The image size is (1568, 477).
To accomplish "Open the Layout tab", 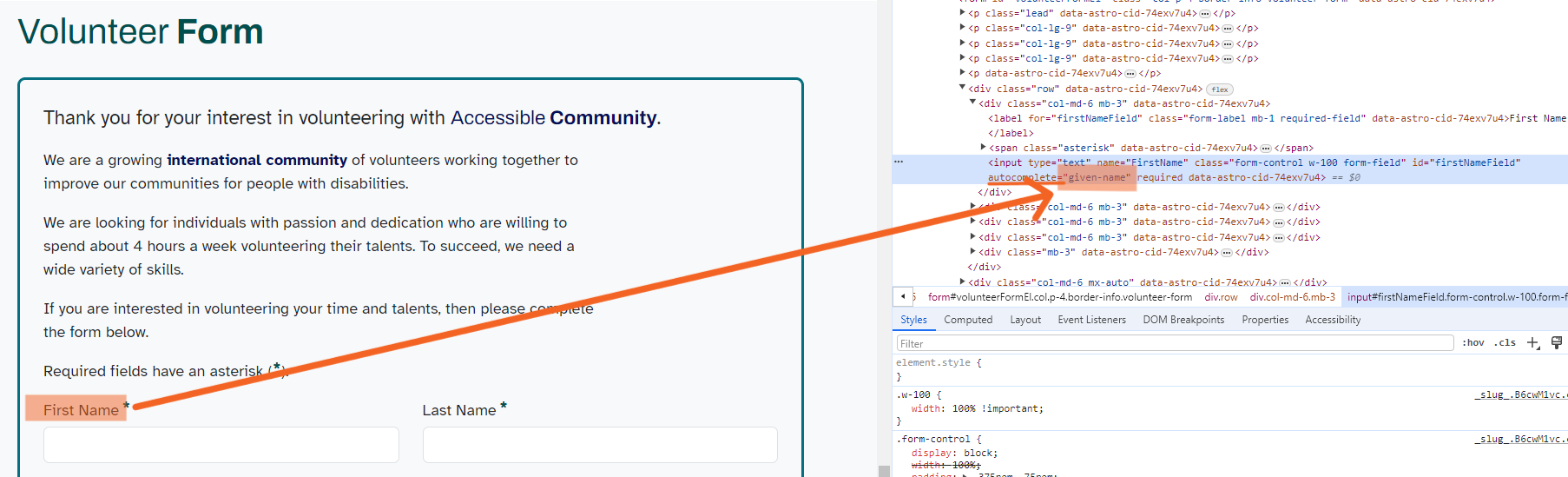I will 1025,320.
